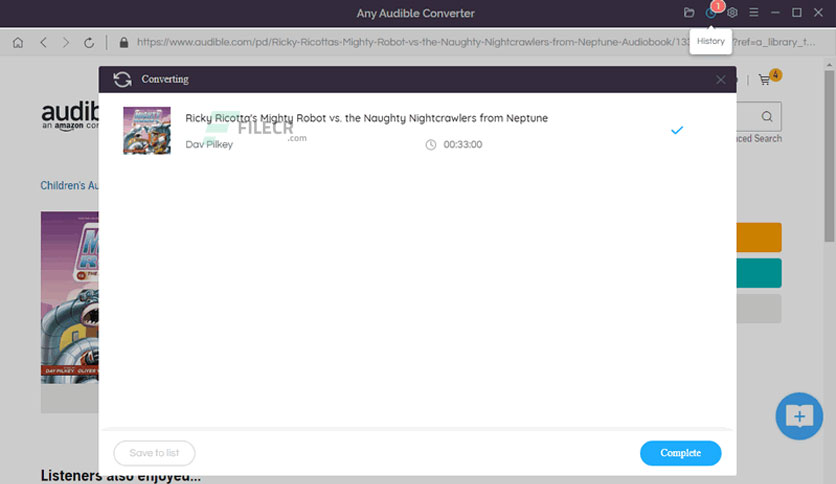This screenshot has width=836, height=484.
Task: Click the teal button on Audible page
Action: pos(759,273)
